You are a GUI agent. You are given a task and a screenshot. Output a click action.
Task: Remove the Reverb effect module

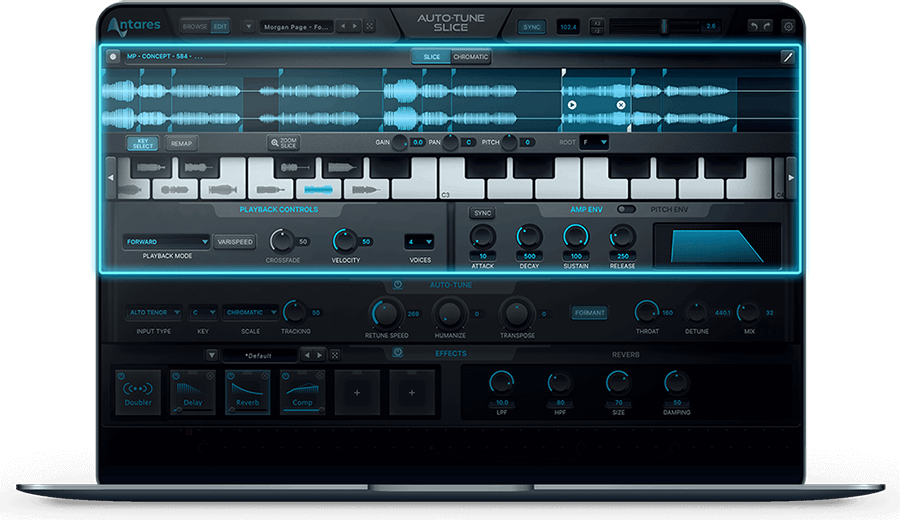point(265,376)
